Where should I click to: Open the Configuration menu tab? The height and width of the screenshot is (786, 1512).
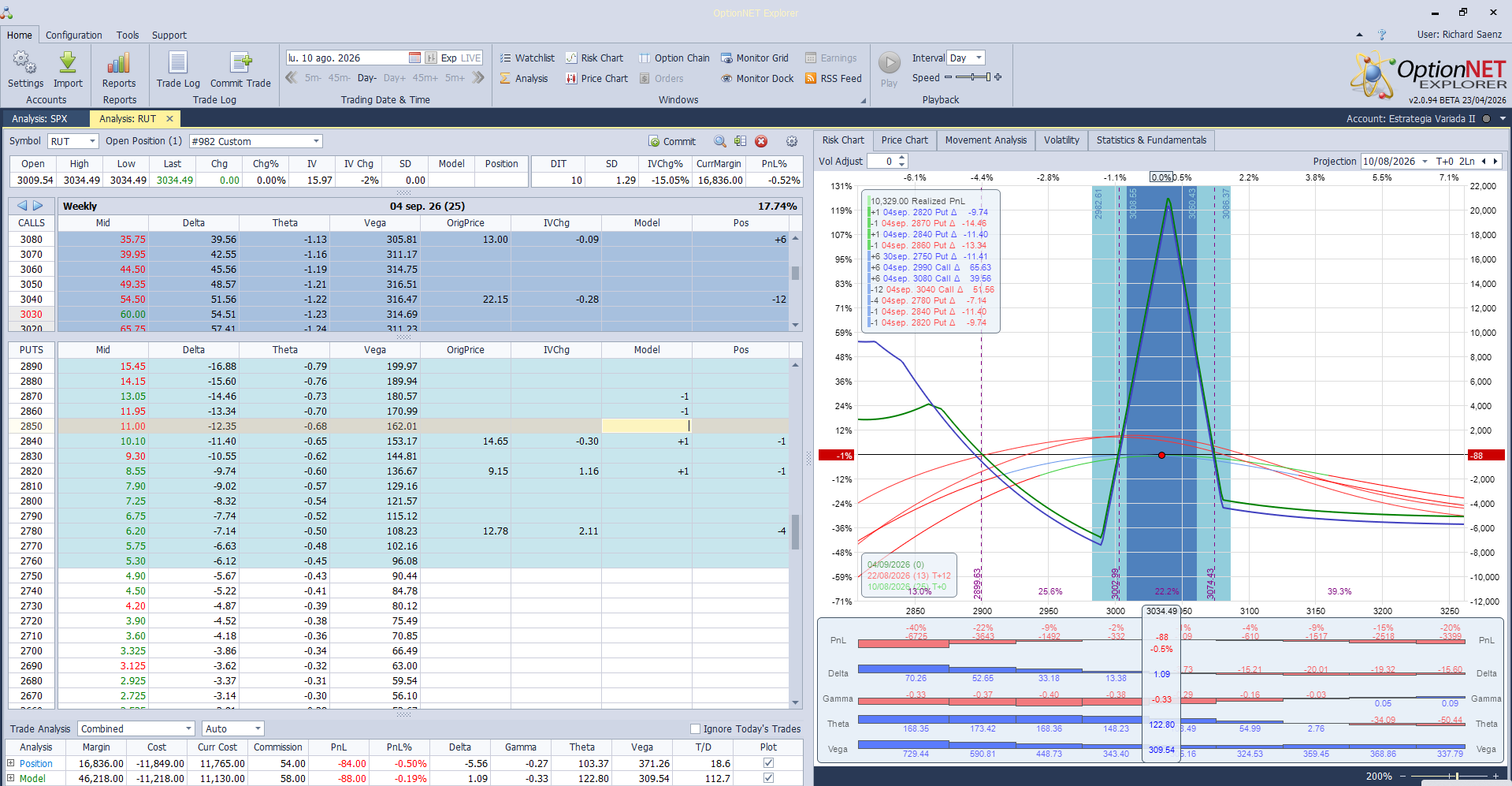pyautogui.click(x=74, y=35)
